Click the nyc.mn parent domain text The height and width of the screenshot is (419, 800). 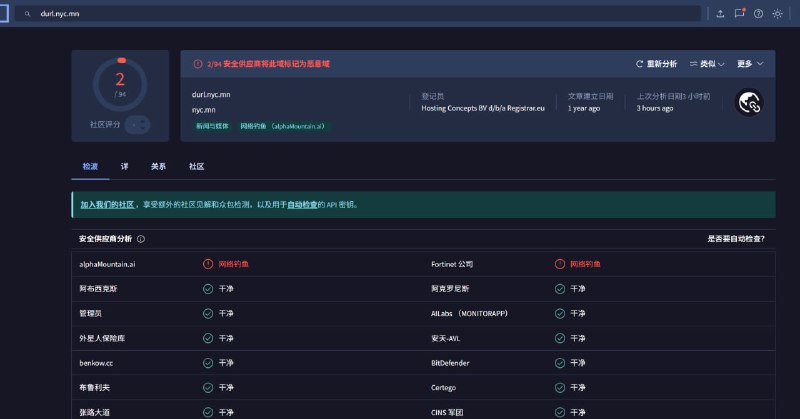(x=204, y=110)
